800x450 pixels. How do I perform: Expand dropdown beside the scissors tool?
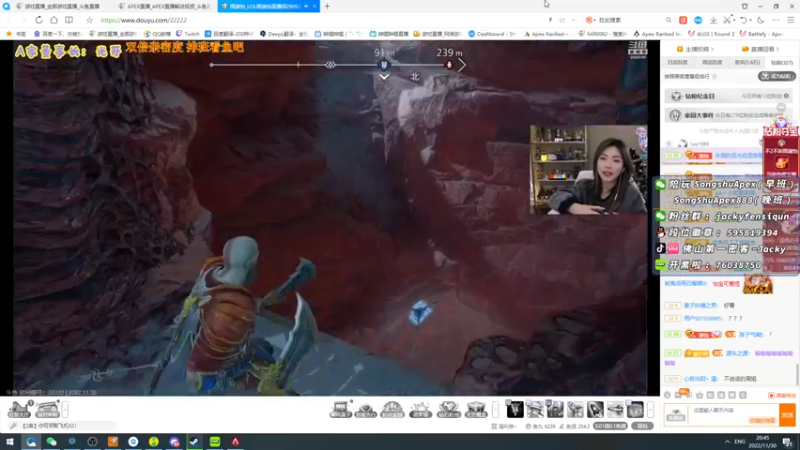[x=734, y=20]
